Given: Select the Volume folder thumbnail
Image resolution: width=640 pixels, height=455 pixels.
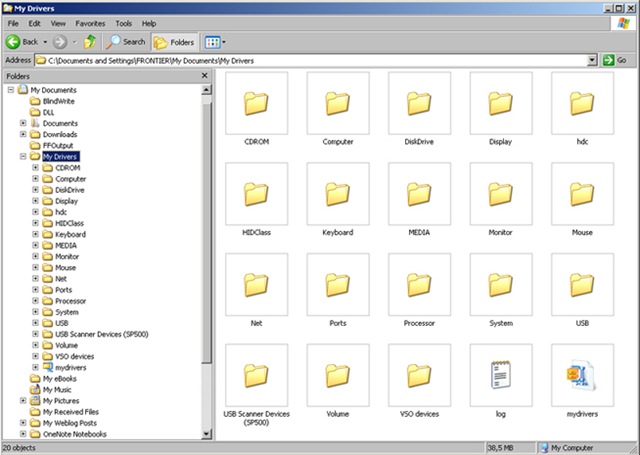Looking at the screenshot, I should tap(338, 375).
